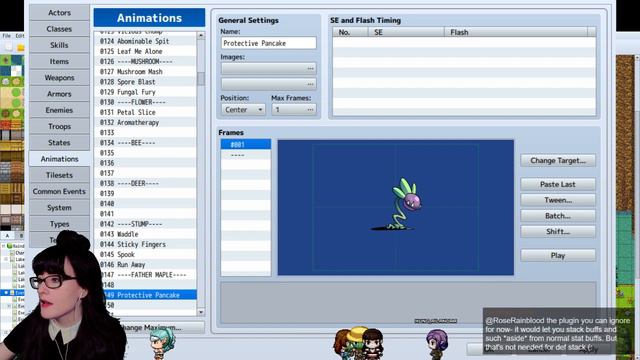Open first Images file picker ellipsis

(311, 69)
